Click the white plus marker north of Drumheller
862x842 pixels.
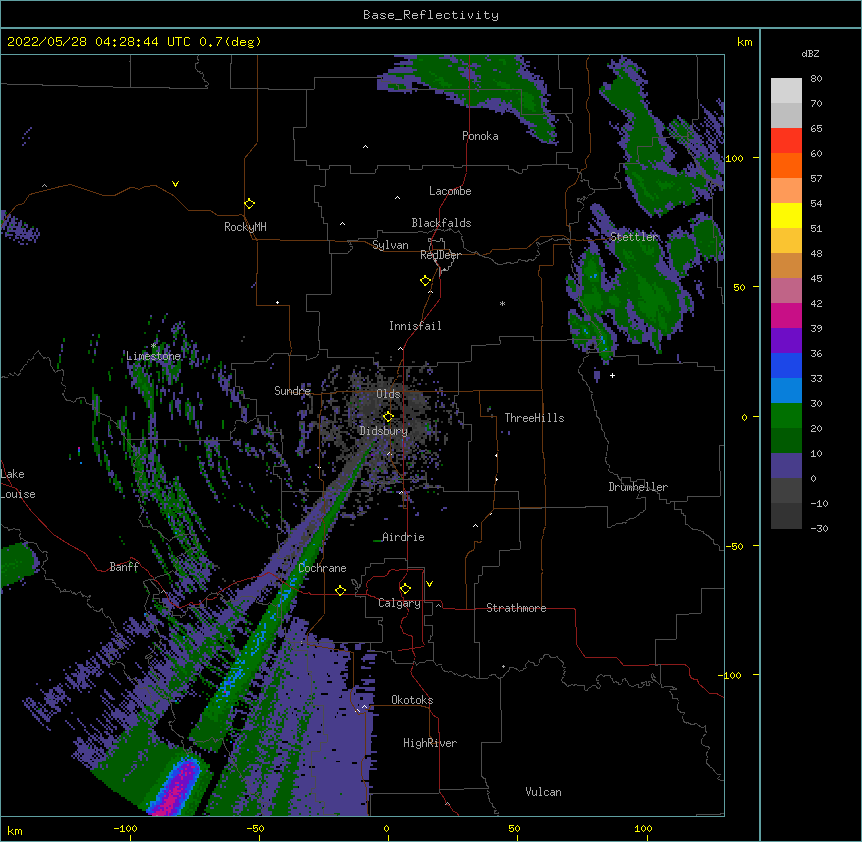(612, 375)
